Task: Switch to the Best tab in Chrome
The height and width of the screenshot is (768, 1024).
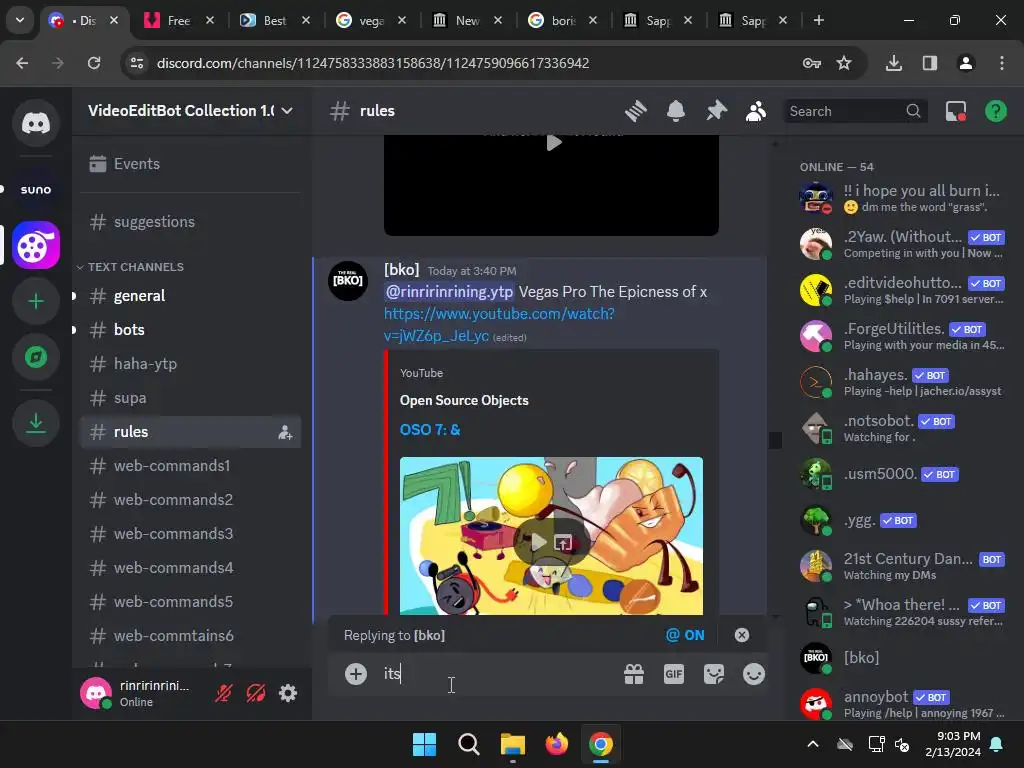Action: [x=275, y=20]
